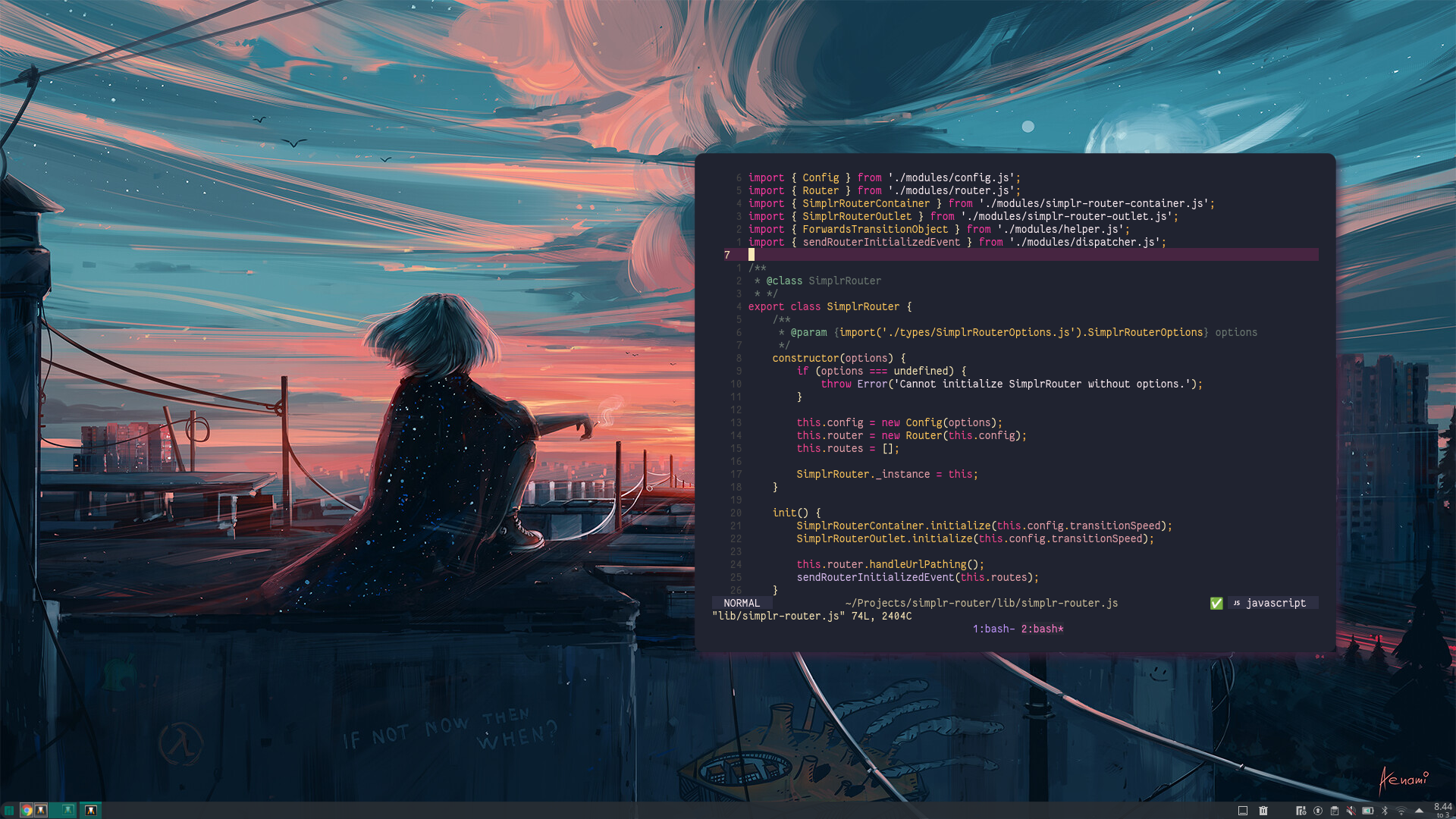The image size is (1456, 819).
Task: Click the system updates tray icon
Action: 1318,811
